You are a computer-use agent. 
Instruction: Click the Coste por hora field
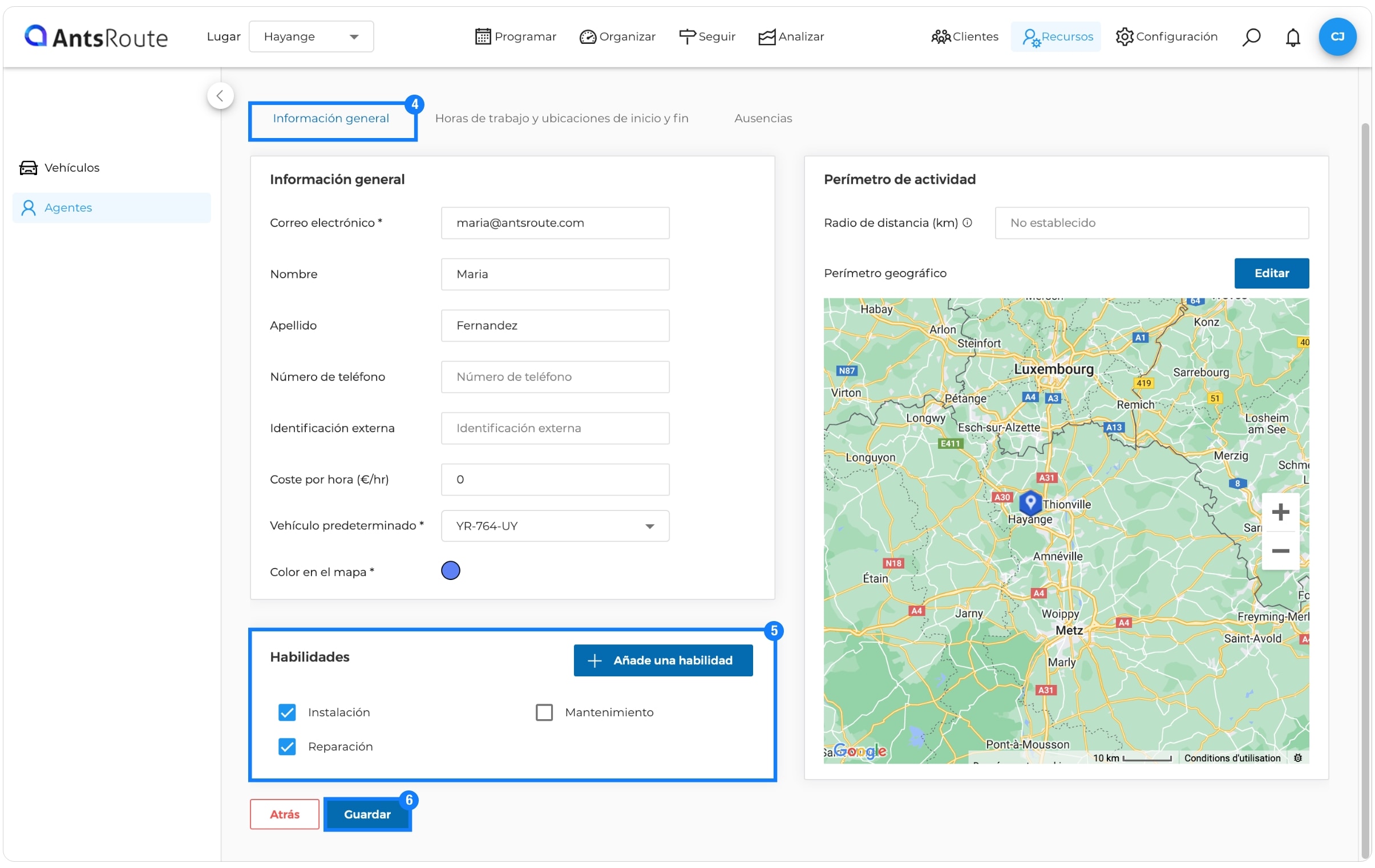point(555,480)
